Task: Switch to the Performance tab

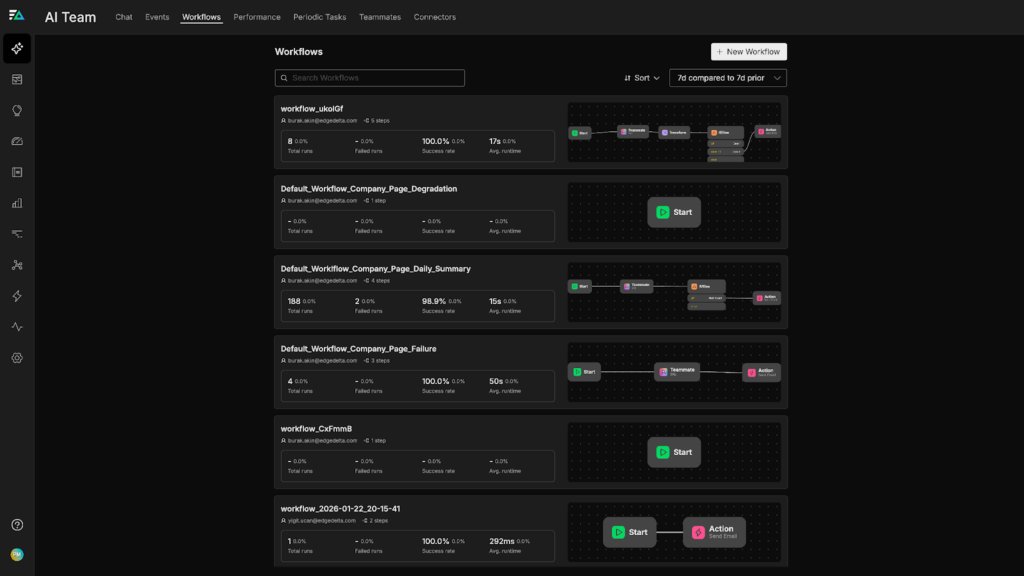Action: (x=257, y=17)
